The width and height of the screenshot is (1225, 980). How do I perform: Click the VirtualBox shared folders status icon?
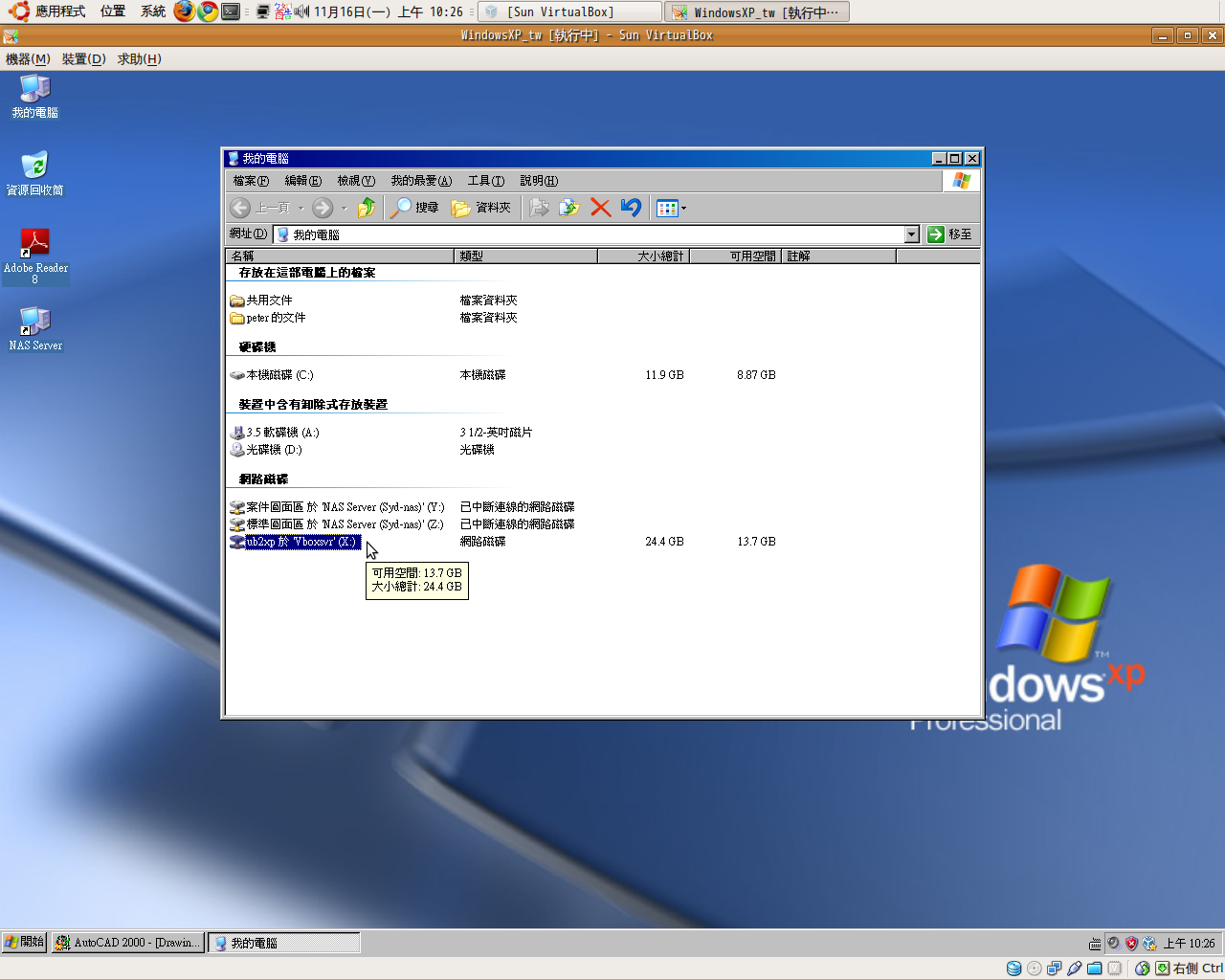pos(1095,969)
